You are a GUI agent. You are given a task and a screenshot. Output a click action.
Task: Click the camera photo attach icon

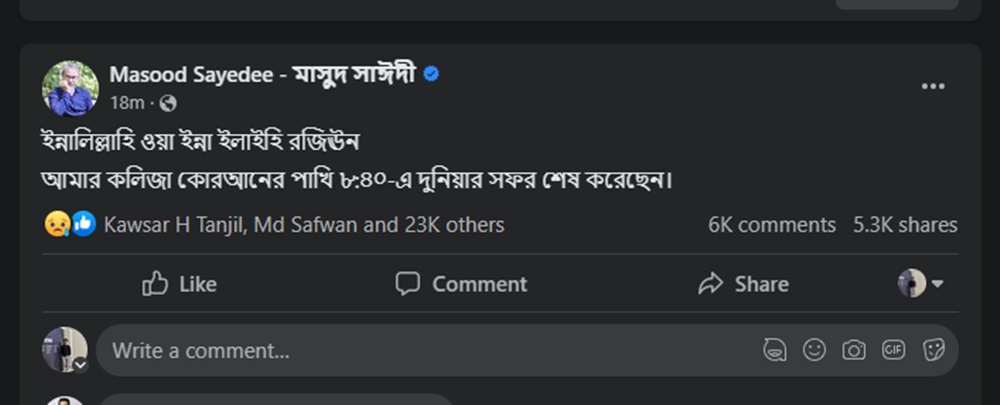[854, 350]
